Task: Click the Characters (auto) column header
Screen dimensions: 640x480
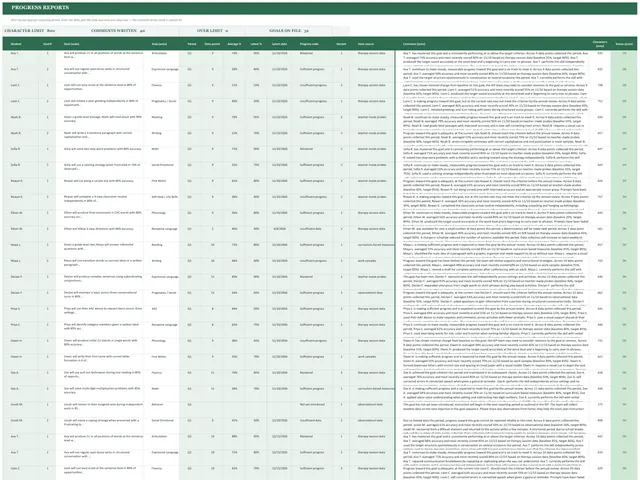Action: [600, 43]
